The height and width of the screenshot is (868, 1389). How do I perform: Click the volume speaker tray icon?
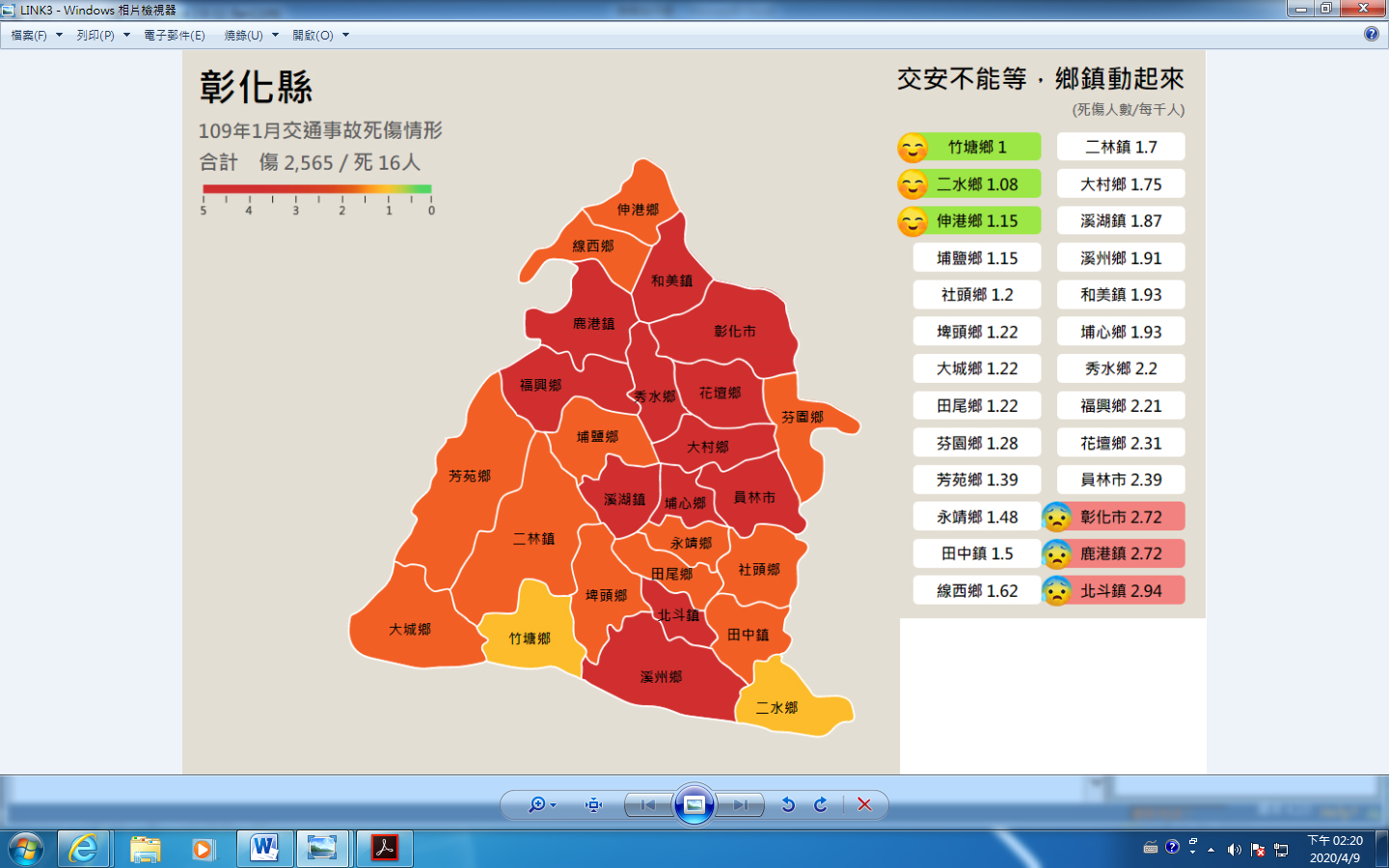pyautogui.click(x=1234, y=850)
